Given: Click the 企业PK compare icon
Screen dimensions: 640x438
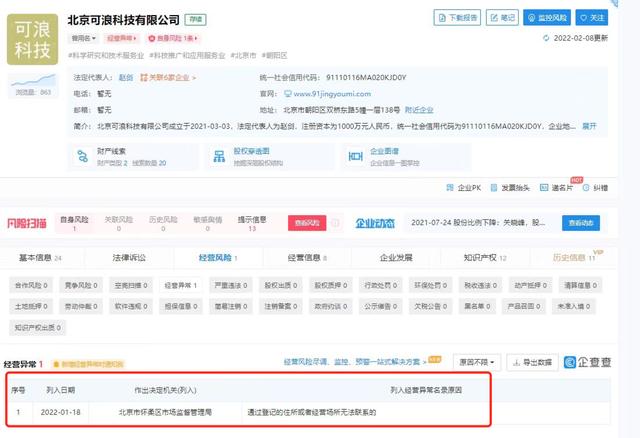Looking at the screenshot, I should 450,188.
